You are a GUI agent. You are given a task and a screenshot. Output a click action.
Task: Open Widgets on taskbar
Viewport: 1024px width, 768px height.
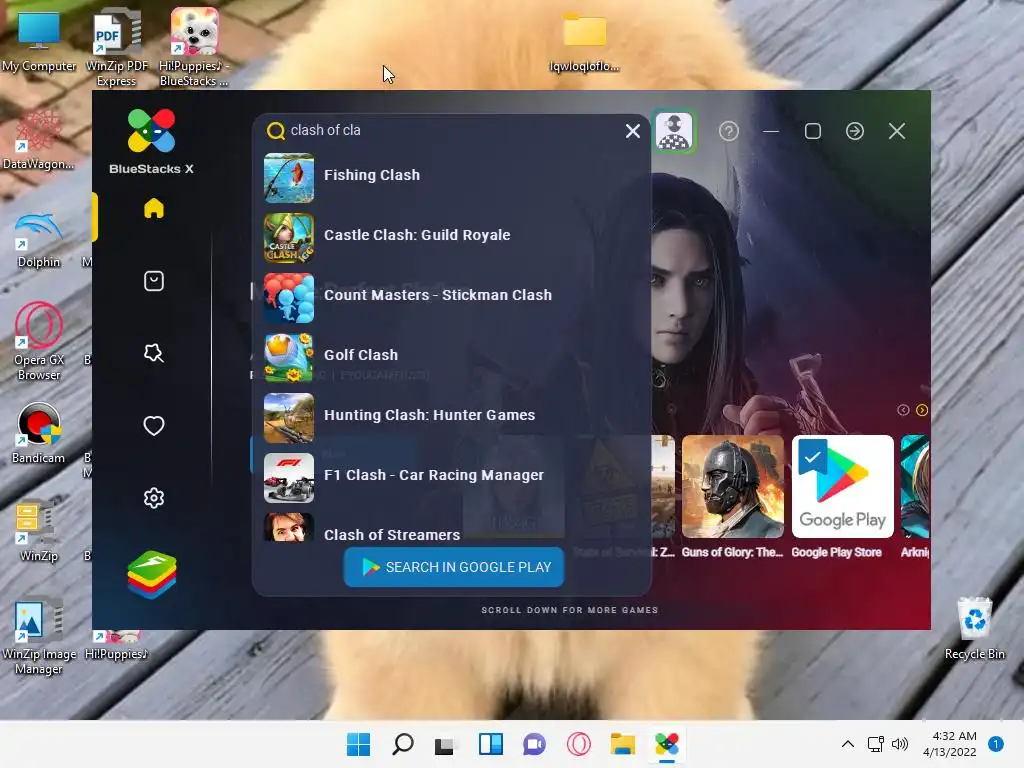pos(490,744)
